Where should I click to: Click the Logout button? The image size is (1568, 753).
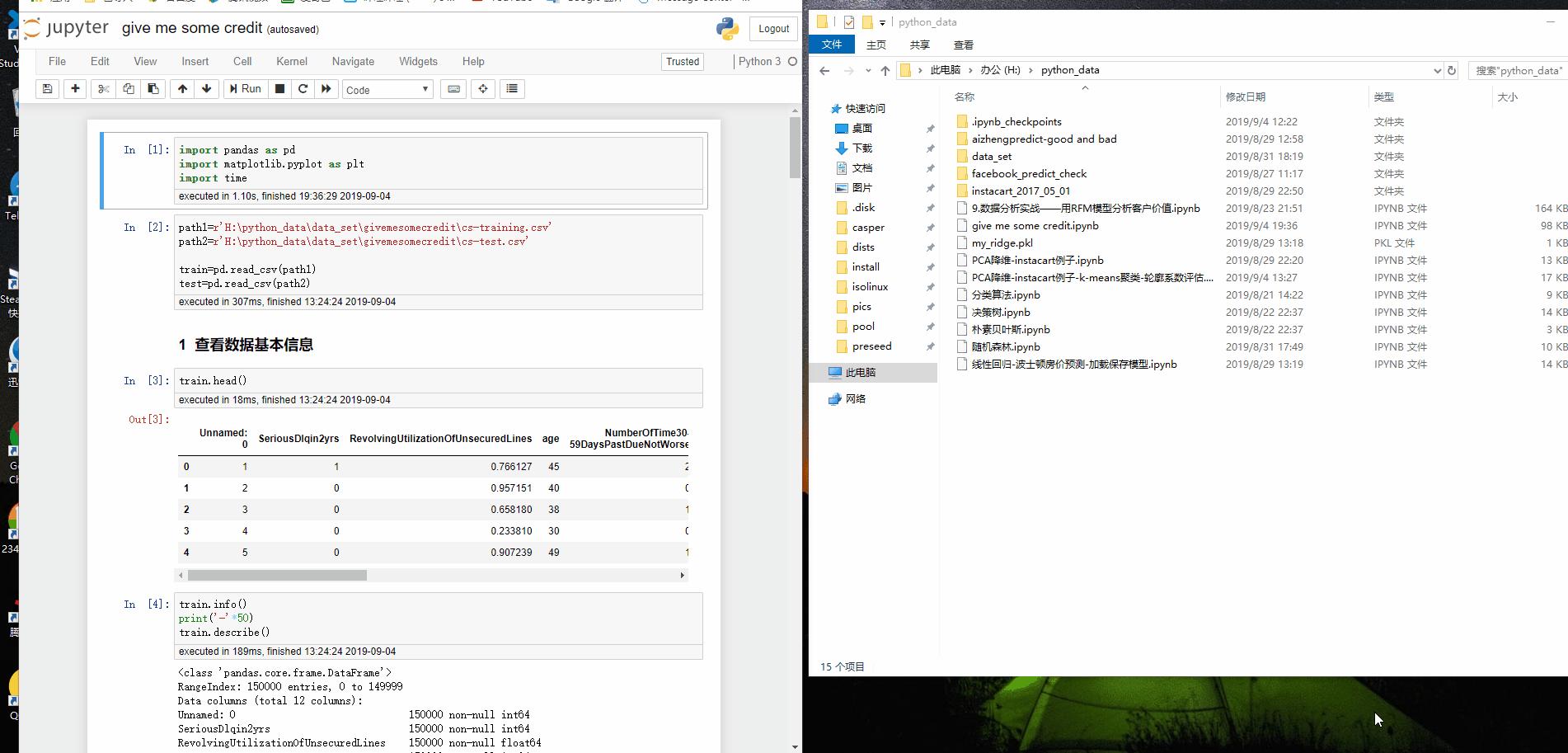[772, 28]
